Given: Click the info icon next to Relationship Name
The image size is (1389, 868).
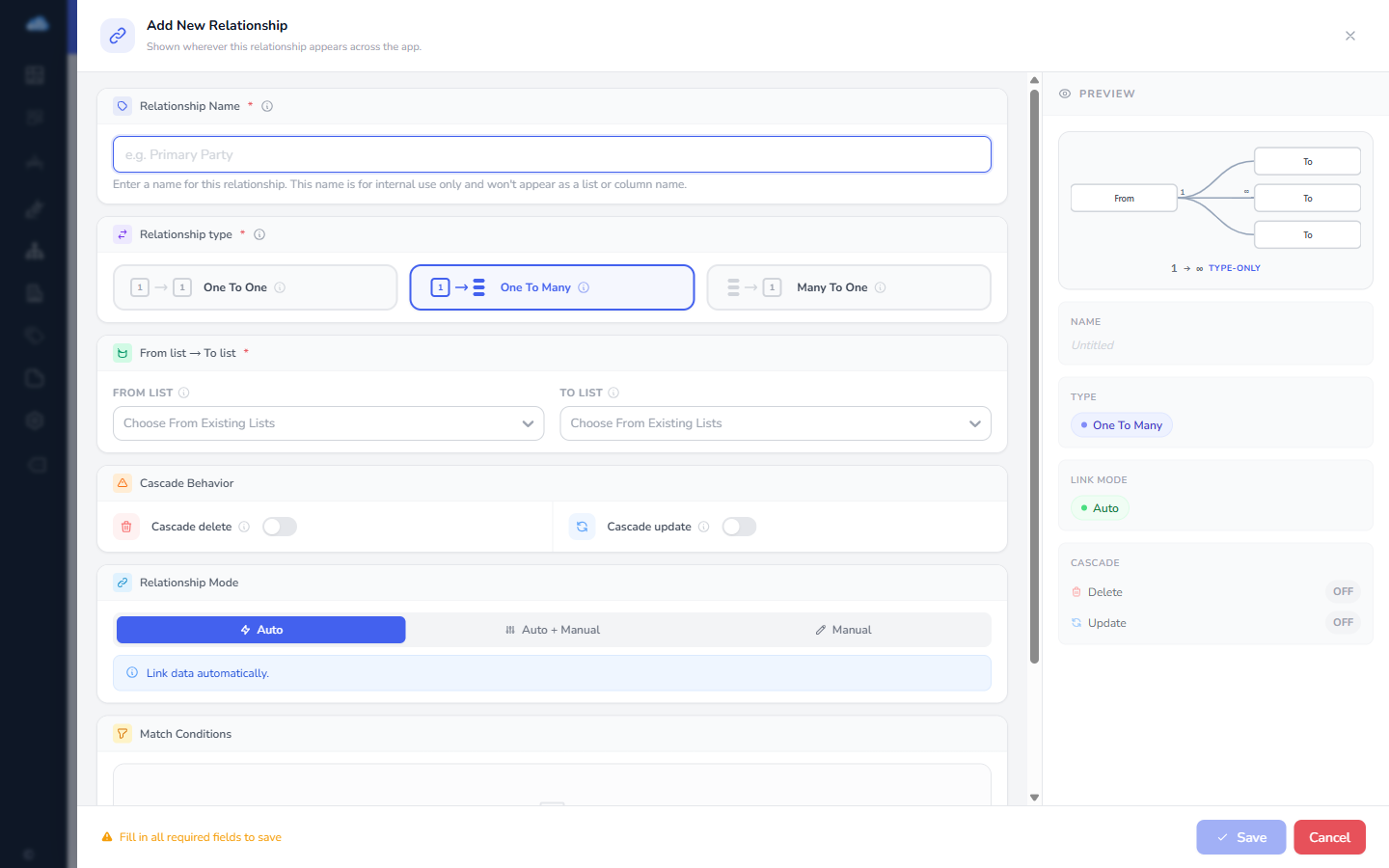Looking at the screenshot, I should coord(267,106).
